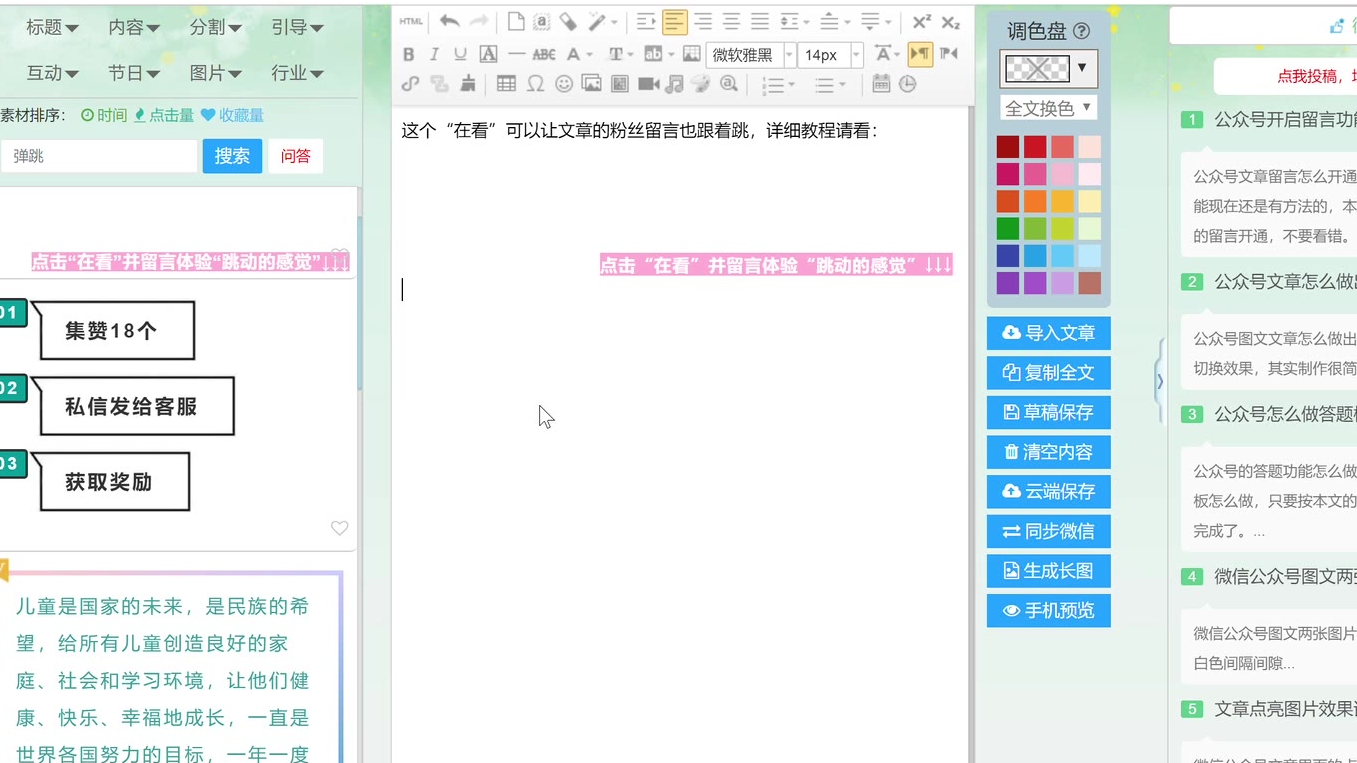Insert music with the music note icon
The image size is (1357, 763).
click(675, 84)
